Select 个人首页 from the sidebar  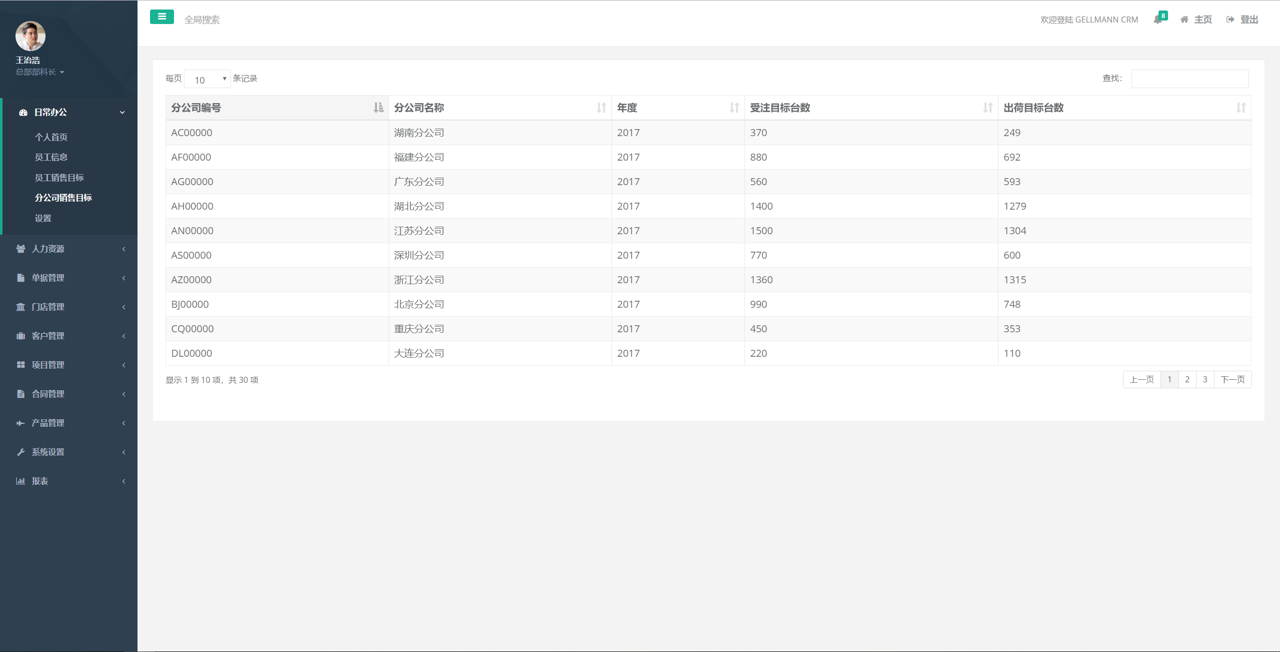[51, 137]
